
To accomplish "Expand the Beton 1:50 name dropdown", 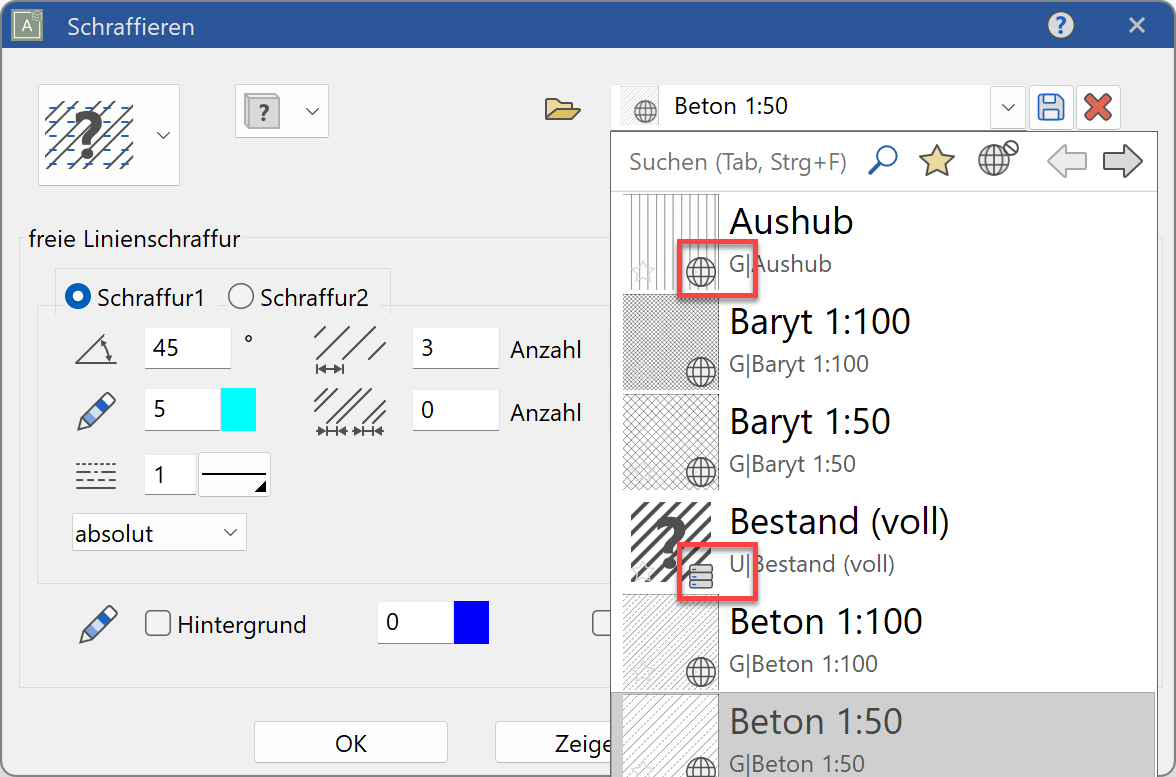I will point(1008,107).
